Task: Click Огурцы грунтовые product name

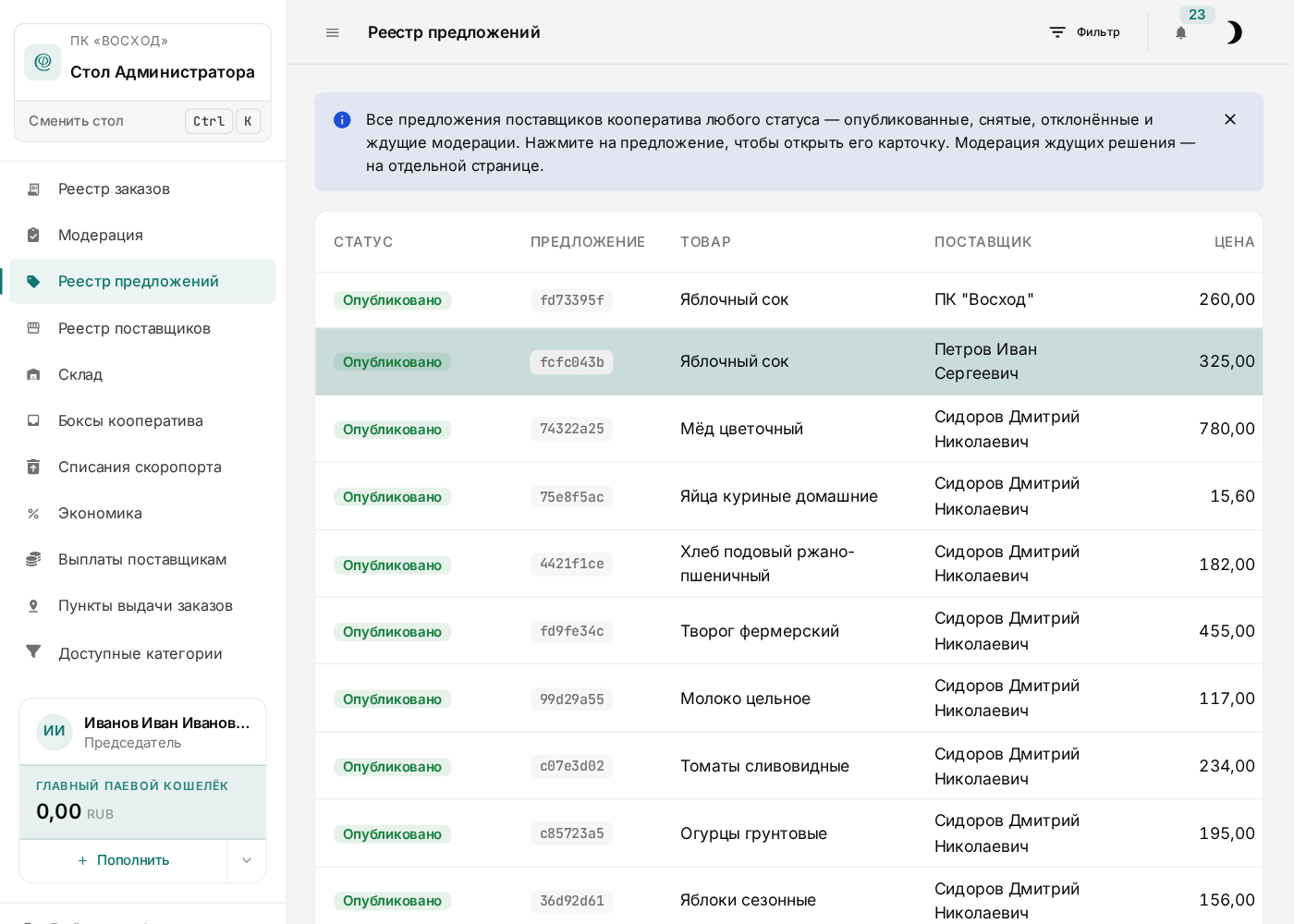Action: (753, 833)
